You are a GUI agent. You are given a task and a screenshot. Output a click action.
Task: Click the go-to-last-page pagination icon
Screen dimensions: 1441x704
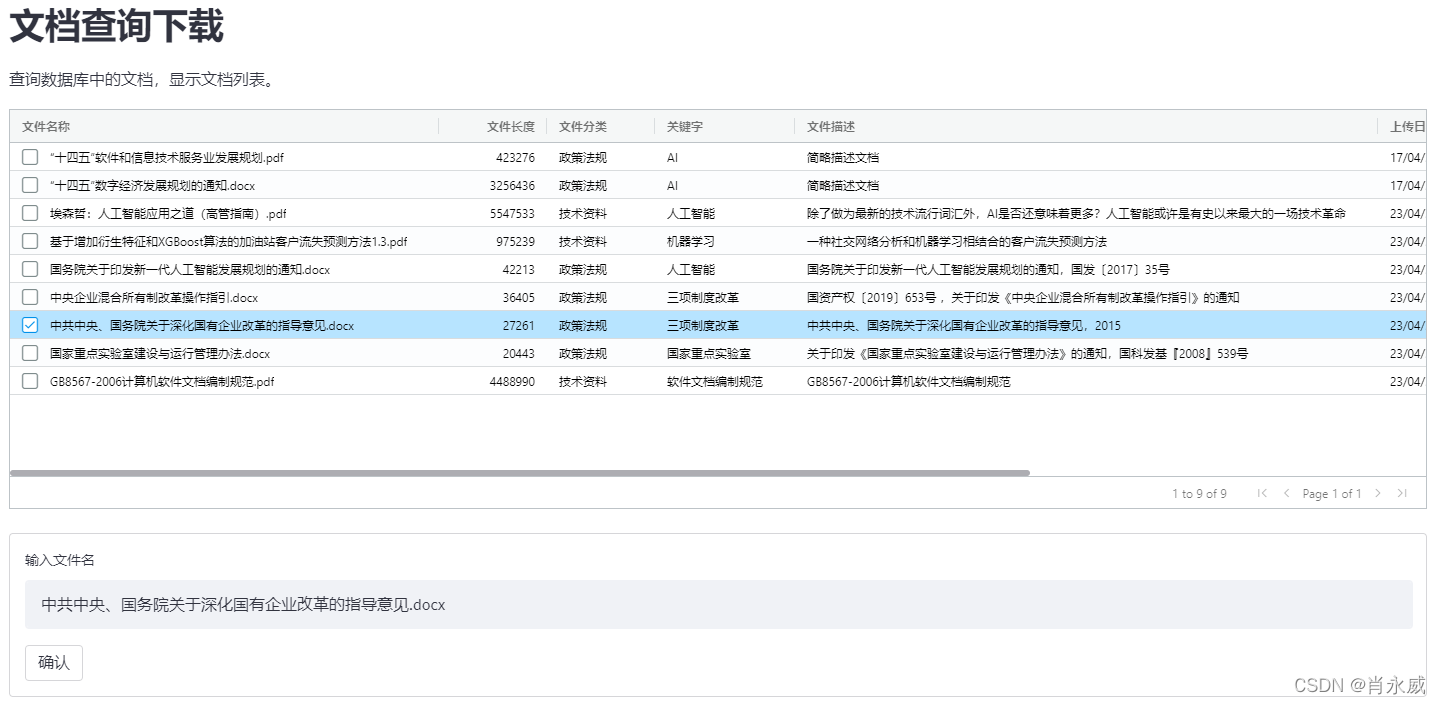pos(1403,493)
